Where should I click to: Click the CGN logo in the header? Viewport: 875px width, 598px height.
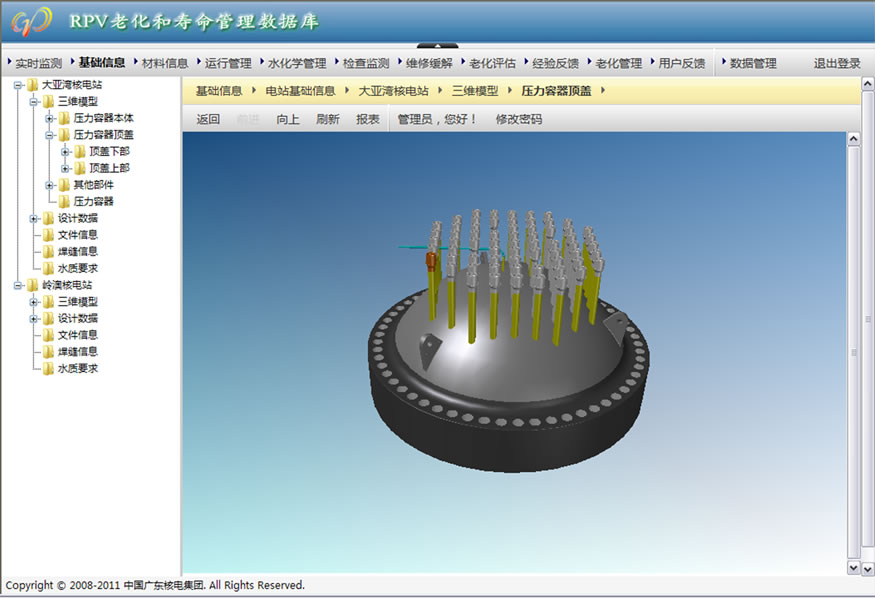[30, 20]
